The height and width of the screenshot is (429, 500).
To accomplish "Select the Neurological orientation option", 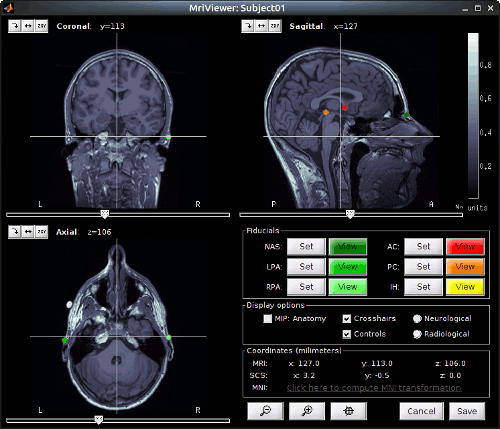I will coord(417,319).
